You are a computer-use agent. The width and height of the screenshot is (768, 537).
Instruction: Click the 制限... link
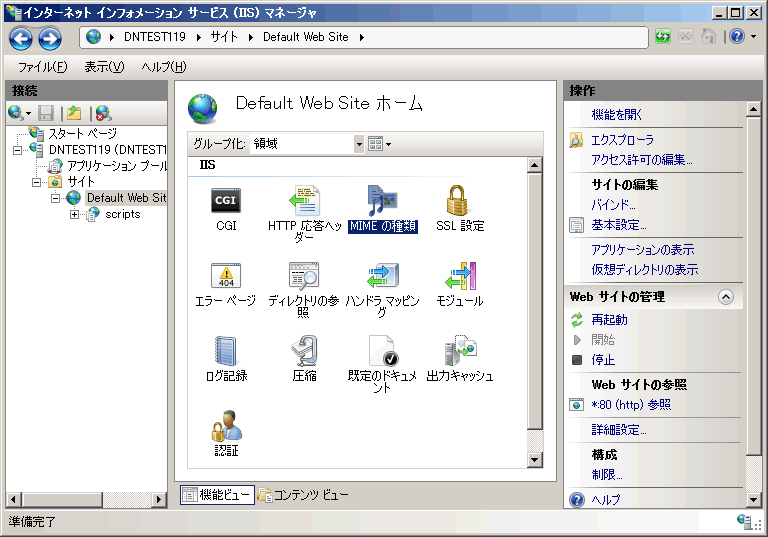[x=607, y=475]
